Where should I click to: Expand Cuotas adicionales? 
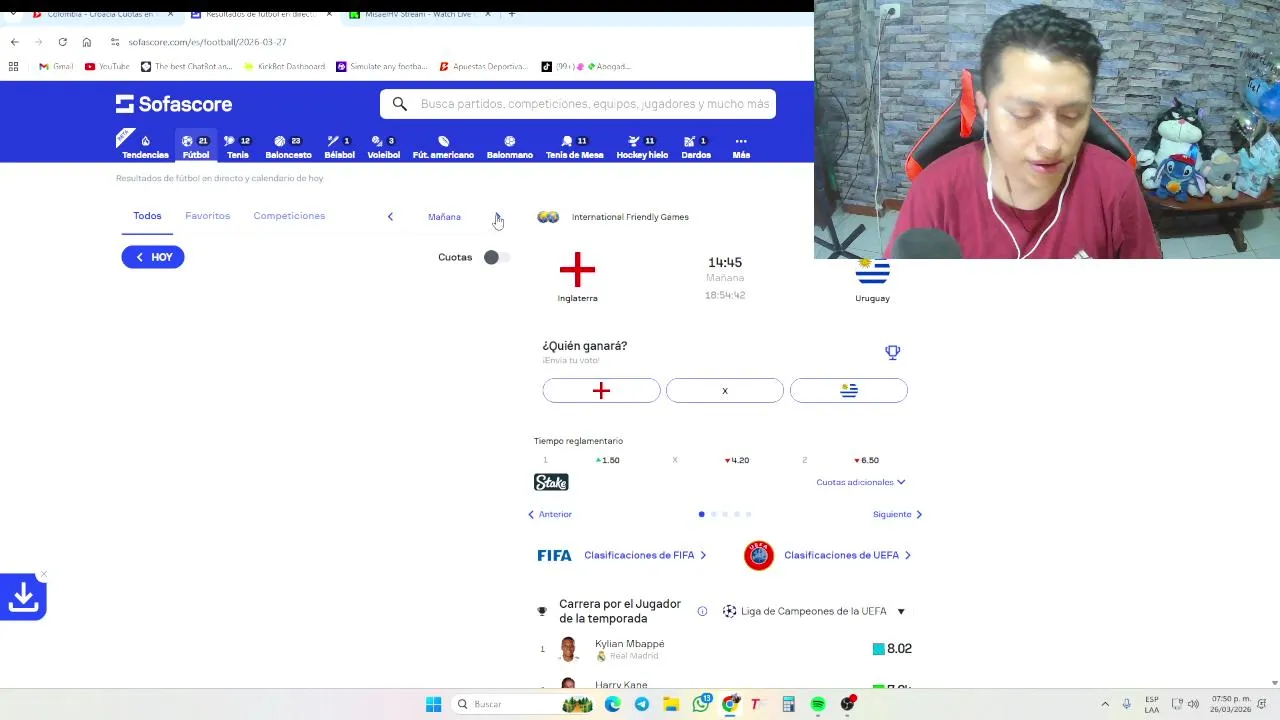861,482
